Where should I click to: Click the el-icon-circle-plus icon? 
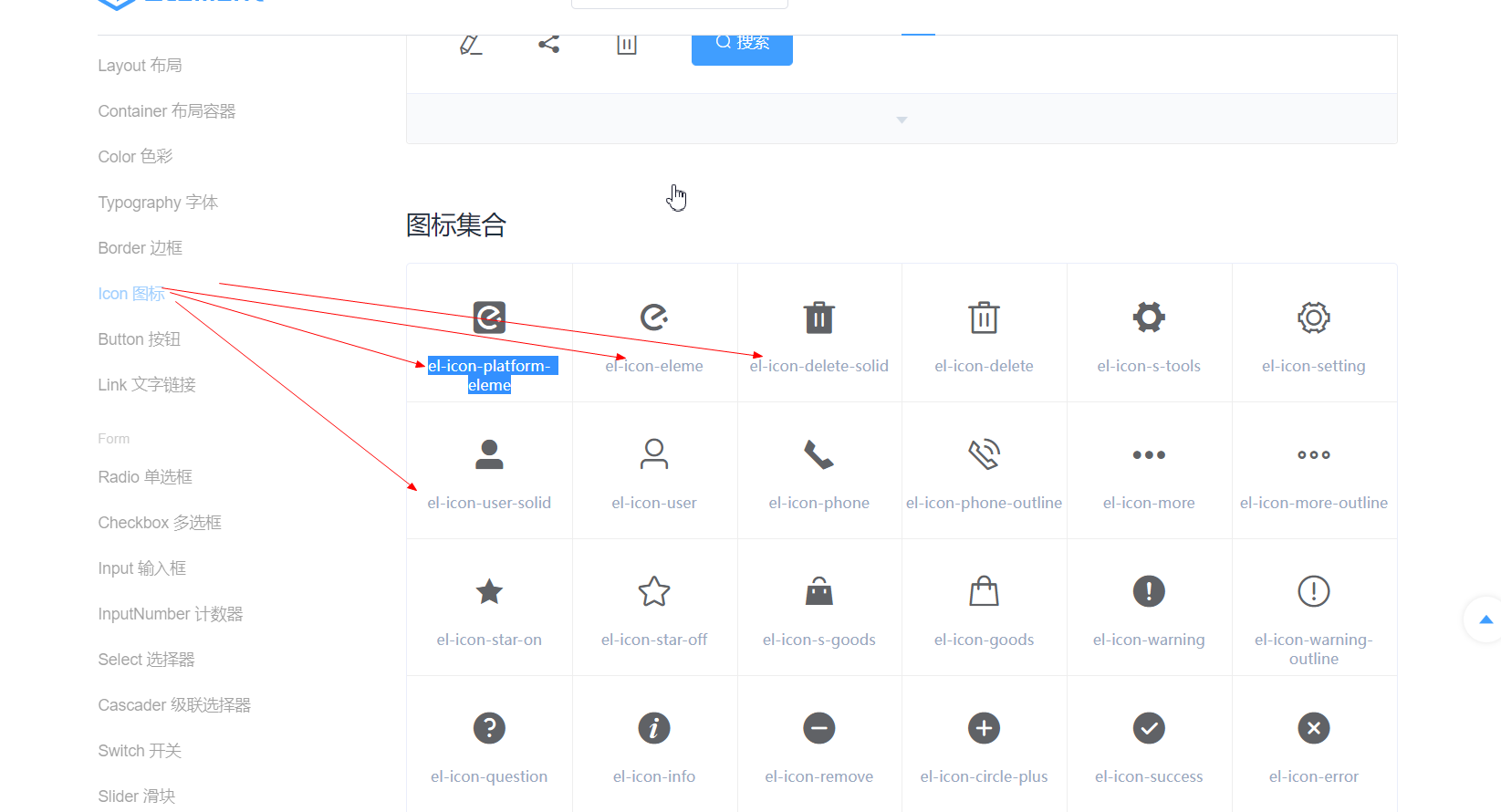[x=984, y=728]
